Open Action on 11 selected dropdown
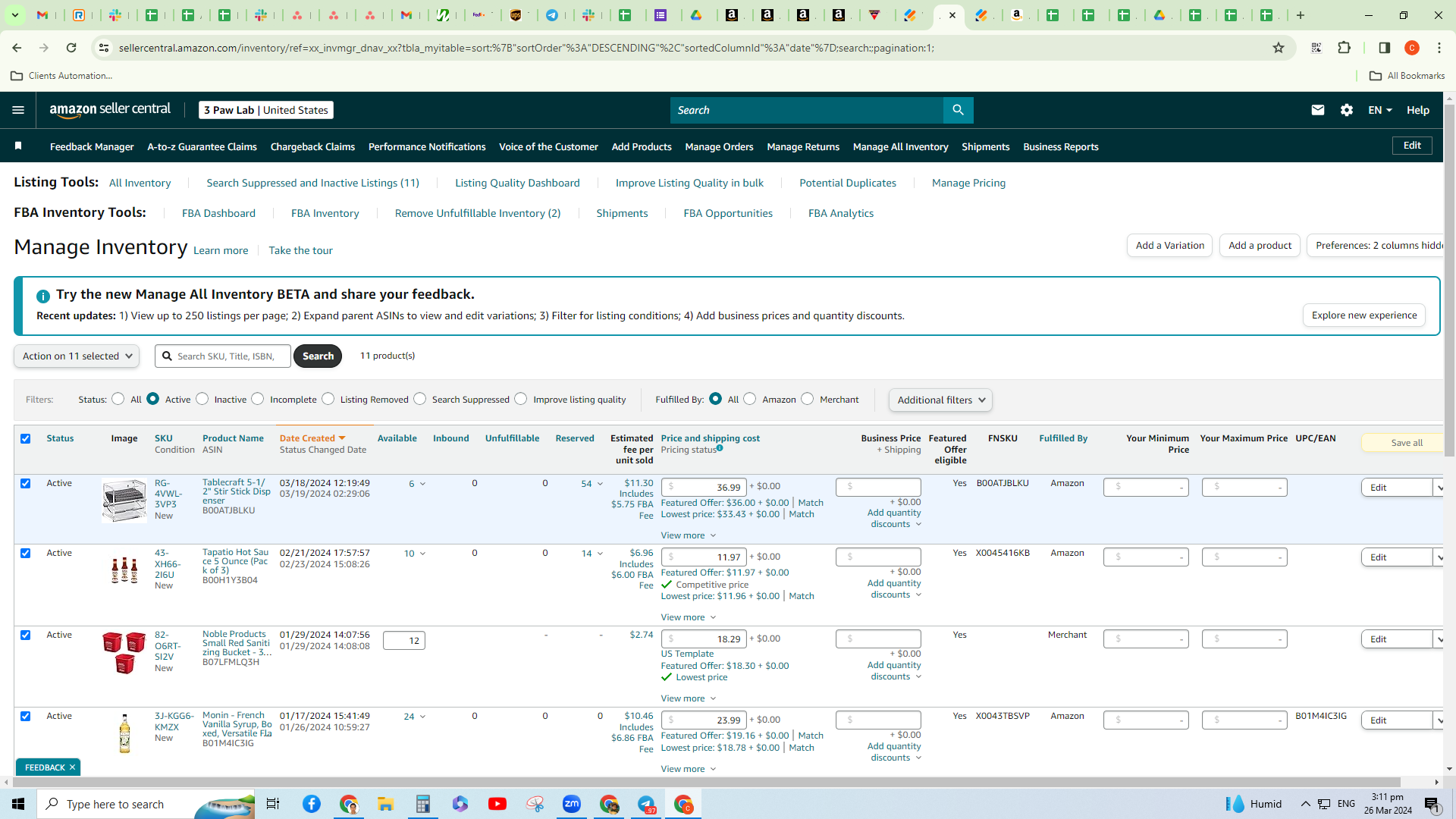 [77, 356]
